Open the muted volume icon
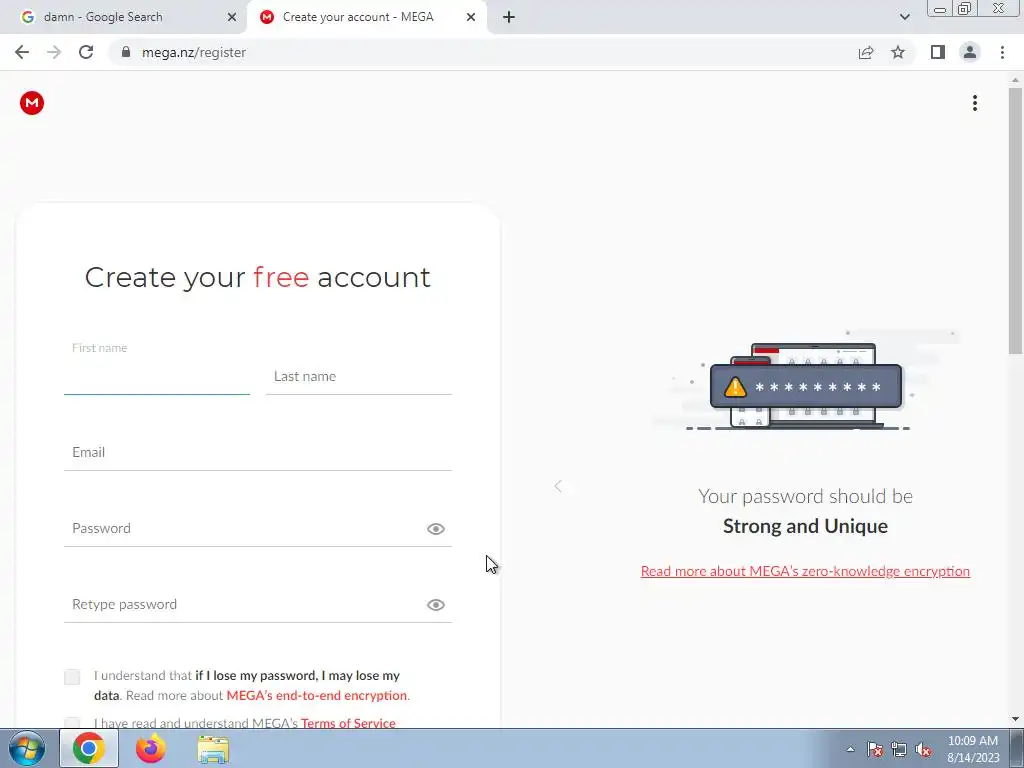This screenshot has height=768, width=1024. pos(923,750)
